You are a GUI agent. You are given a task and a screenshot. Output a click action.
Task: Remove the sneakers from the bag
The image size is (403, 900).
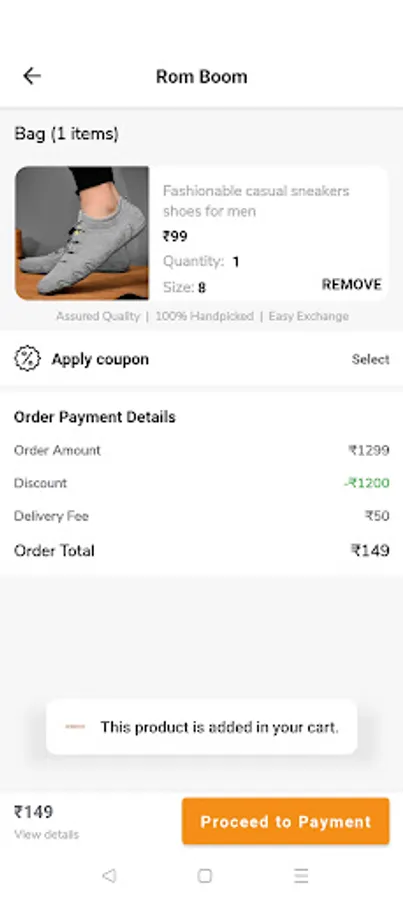pos(351,285)
